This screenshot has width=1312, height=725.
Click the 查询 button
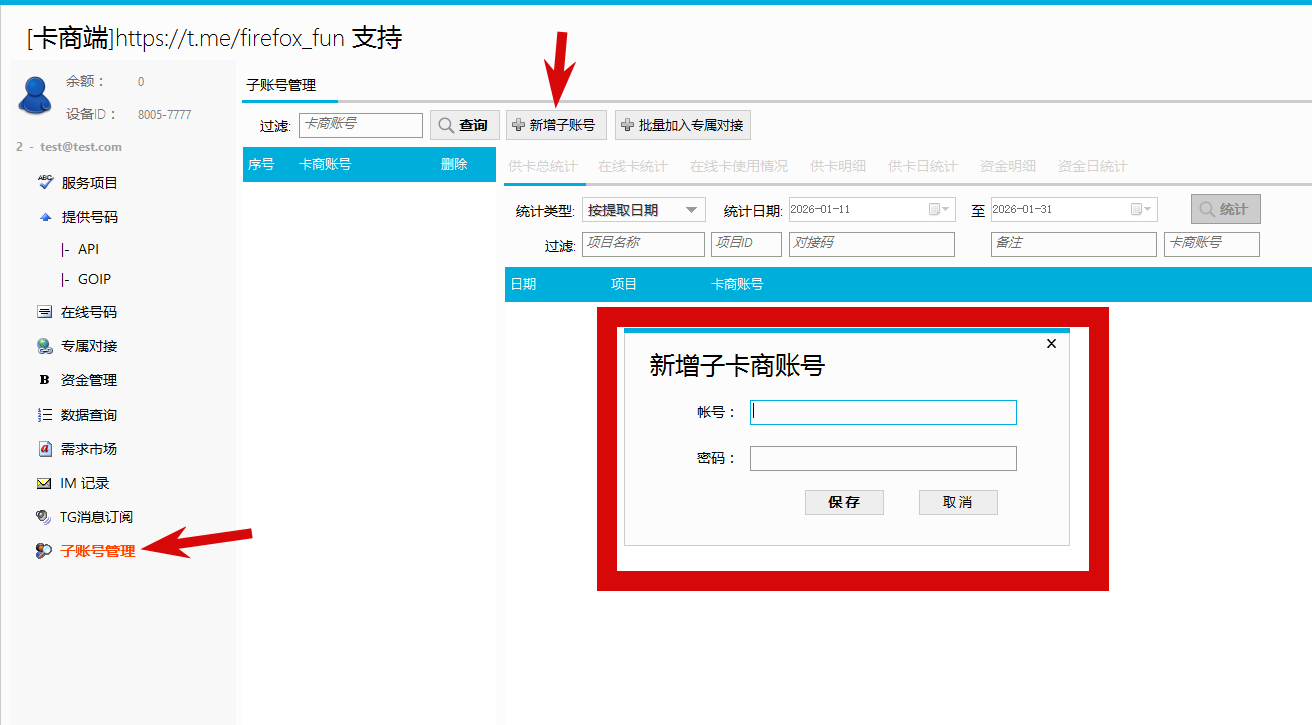click(465, 125)
